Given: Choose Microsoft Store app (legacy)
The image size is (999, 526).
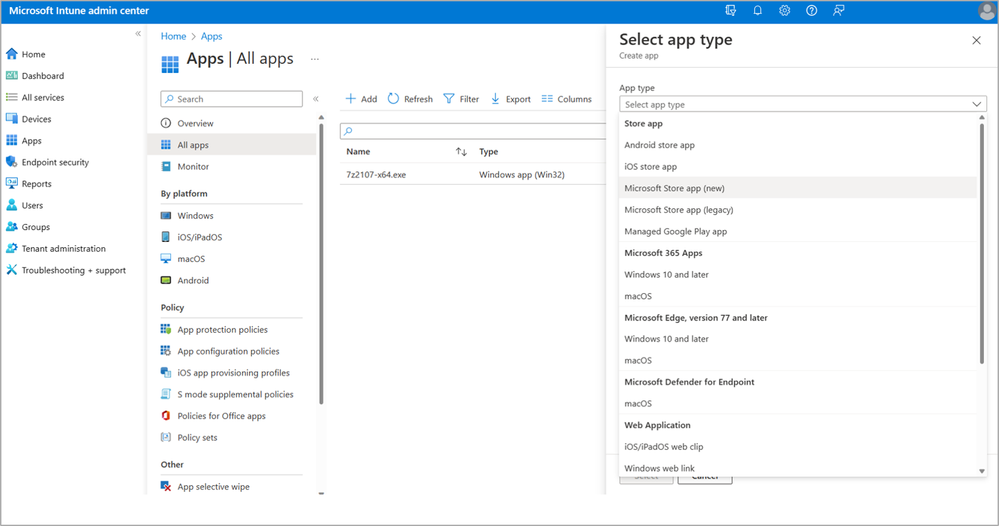Looking at the screenshot, I should point(798,210).
